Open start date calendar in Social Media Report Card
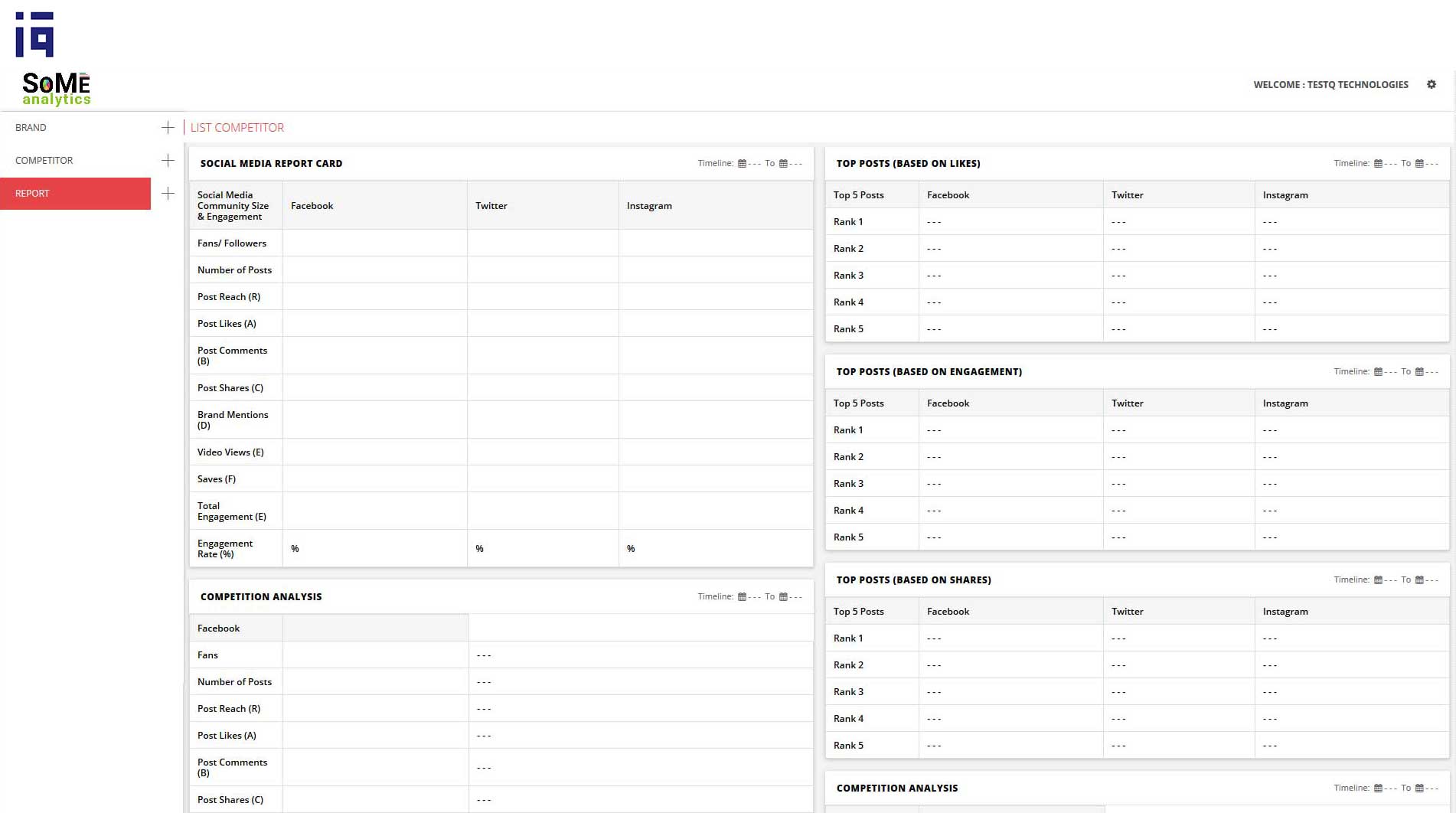Image resolution: width=1456 pixels, height=813 pixels. pos(742,163)
